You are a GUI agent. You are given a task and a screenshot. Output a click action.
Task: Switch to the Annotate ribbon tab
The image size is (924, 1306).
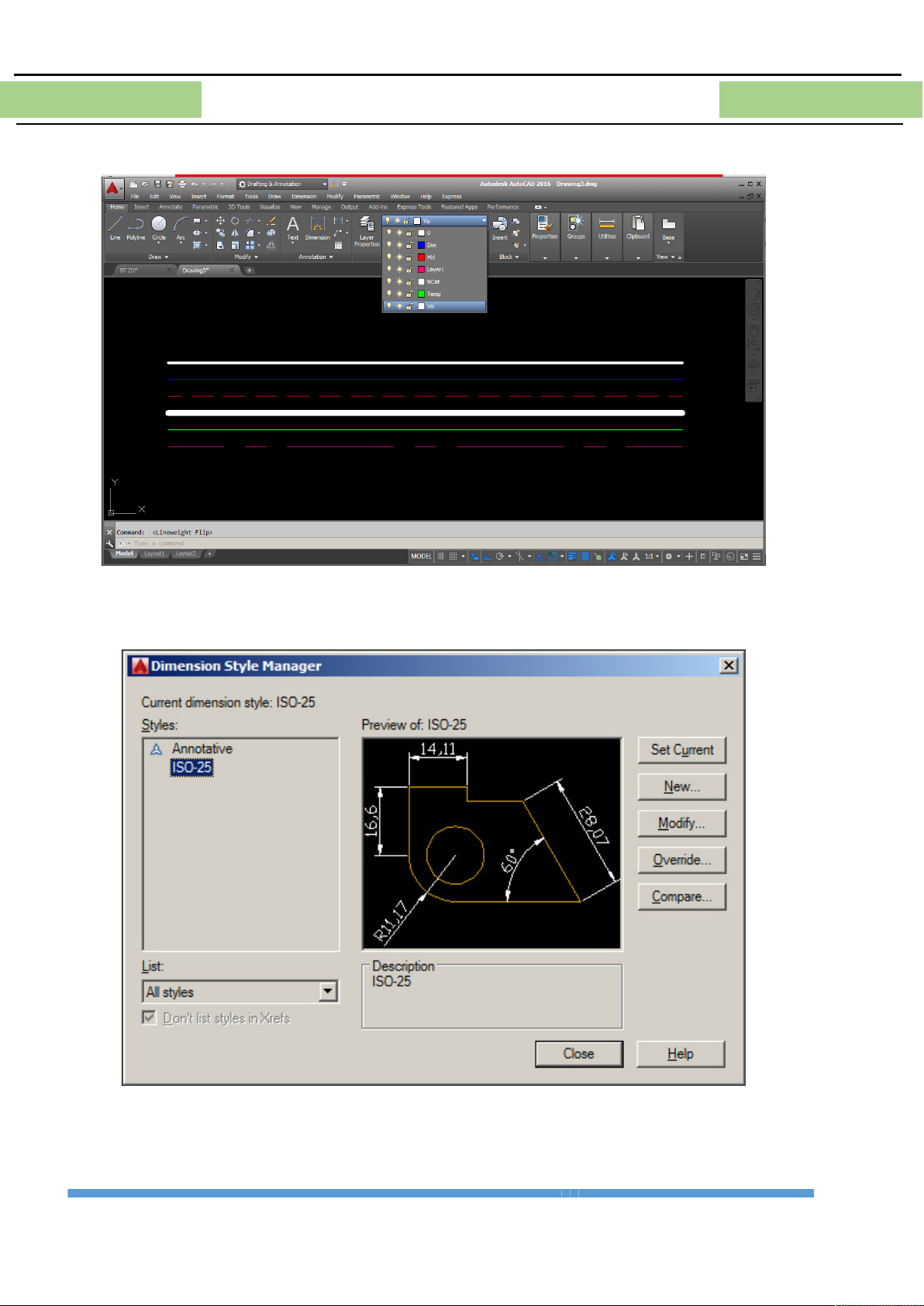tap(171, 207)
